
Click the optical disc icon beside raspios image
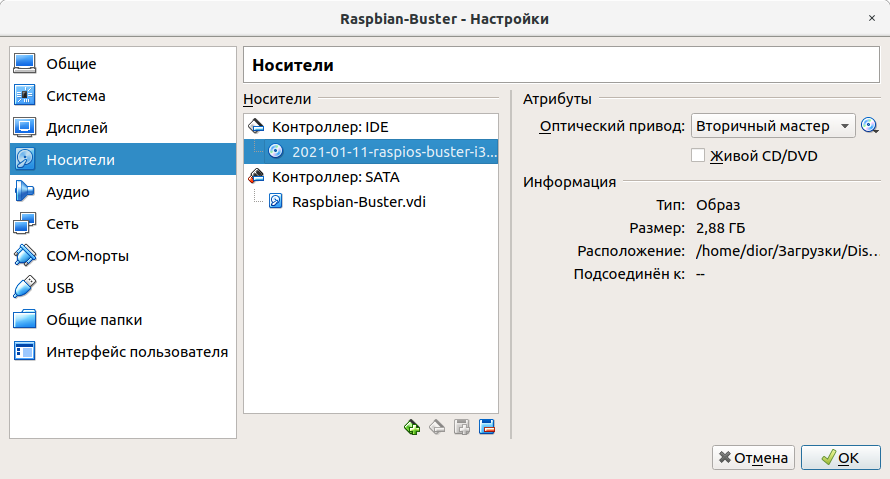276,151
